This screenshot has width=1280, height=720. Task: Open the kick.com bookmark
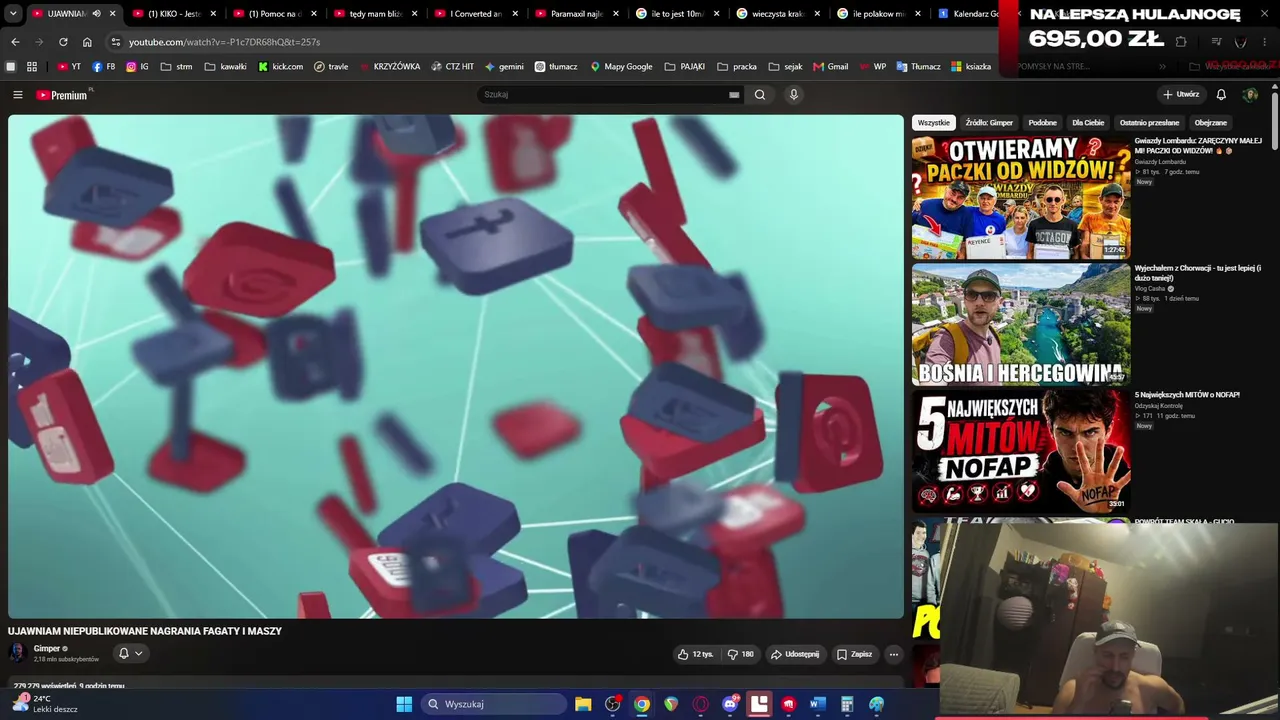pyautogui.click(x=281, y=67)
